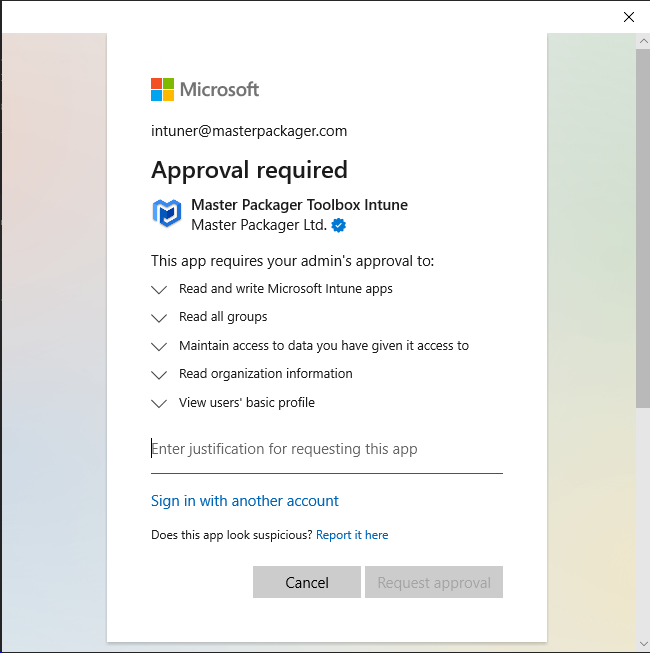The width and height of the screenshot is (650, 653).
Task: Click the Read and write Microsoft Intune apps label
Action: tap(286, 289)
